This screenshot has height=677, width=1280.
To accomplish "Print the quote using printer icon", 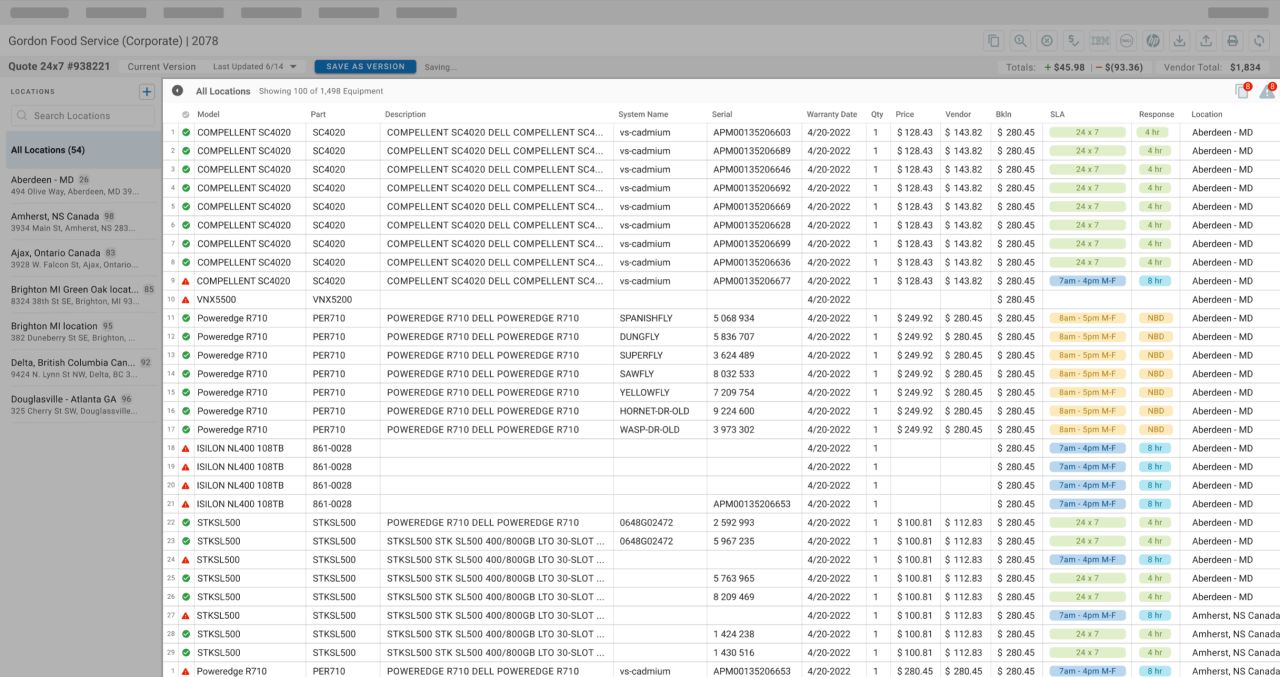I will [1232, 41].
